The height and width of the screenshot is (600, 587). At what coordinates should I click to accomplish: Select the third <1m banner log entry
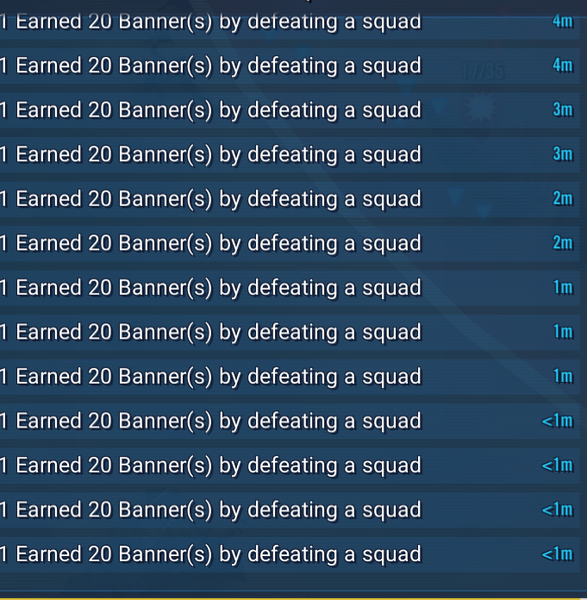[x=290, y=510]
